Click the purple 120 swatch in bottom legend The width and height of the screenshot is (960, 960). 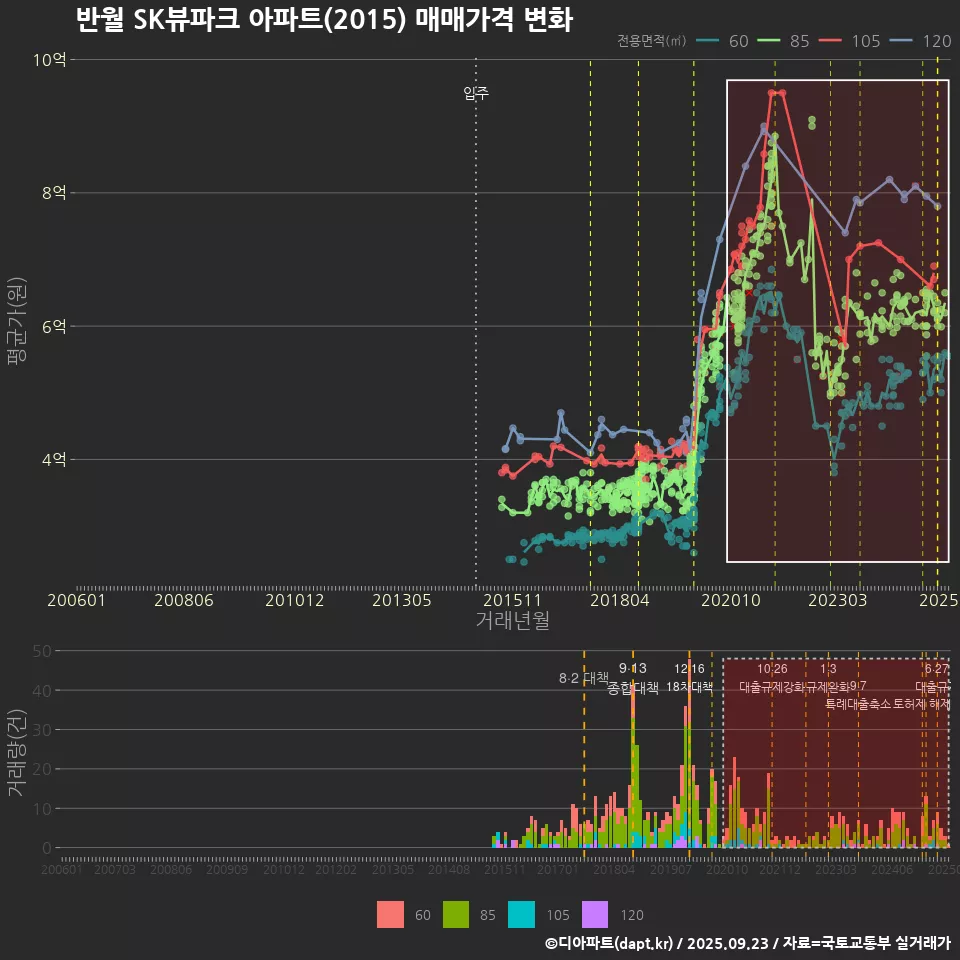click(595, 914)
